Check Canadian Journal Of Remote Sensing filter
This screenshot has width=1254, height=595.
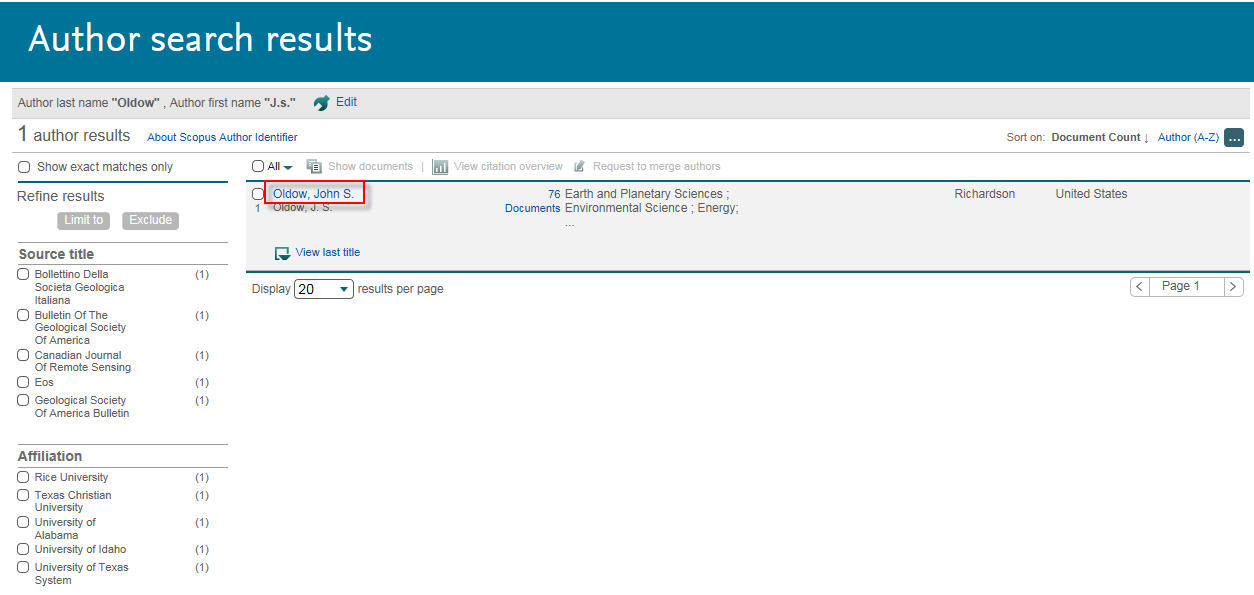(23, 355)
